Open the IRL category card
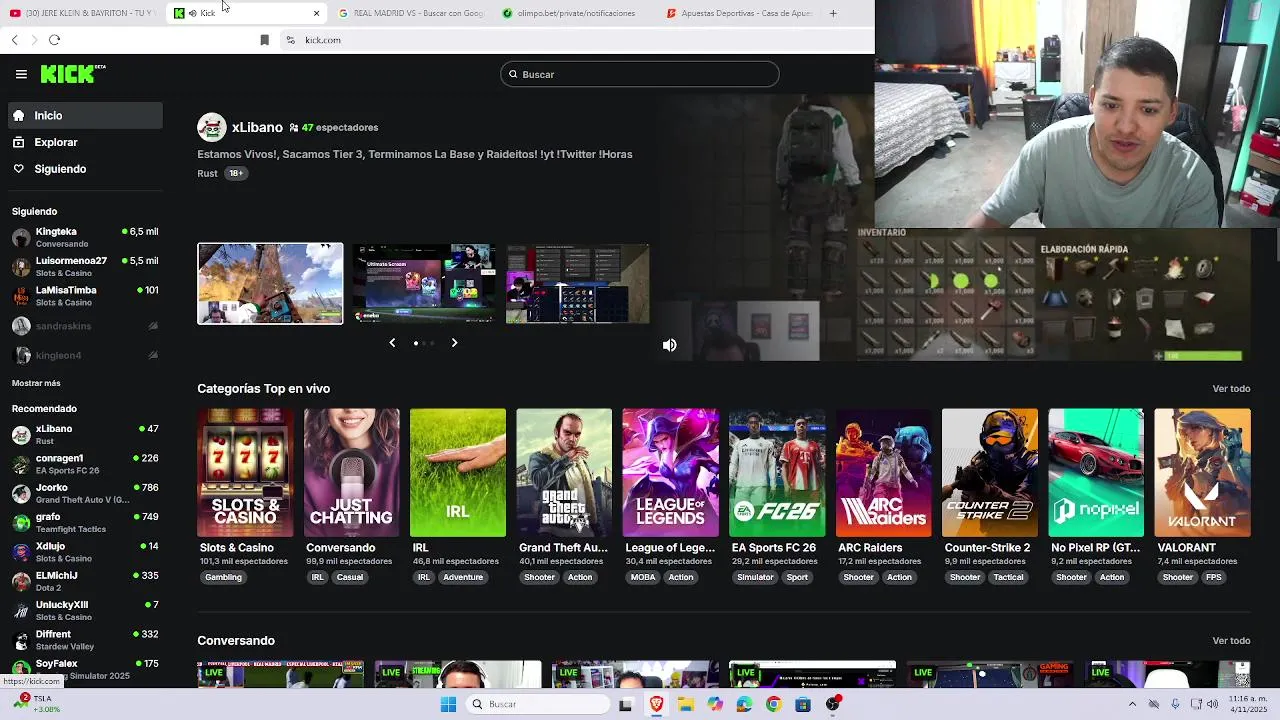The height and width of the screenshot is (720, 1280). (458, 472)
